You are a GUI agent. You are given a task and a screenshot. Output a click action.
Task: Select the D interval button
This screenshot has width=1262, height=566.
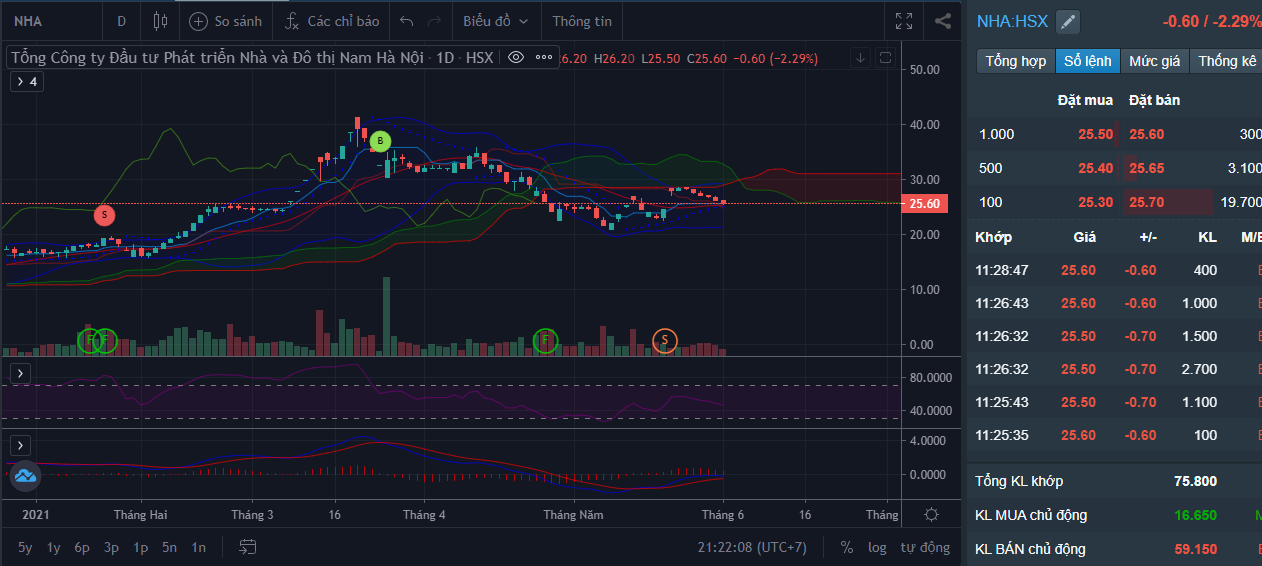click(x=121, y=21)
